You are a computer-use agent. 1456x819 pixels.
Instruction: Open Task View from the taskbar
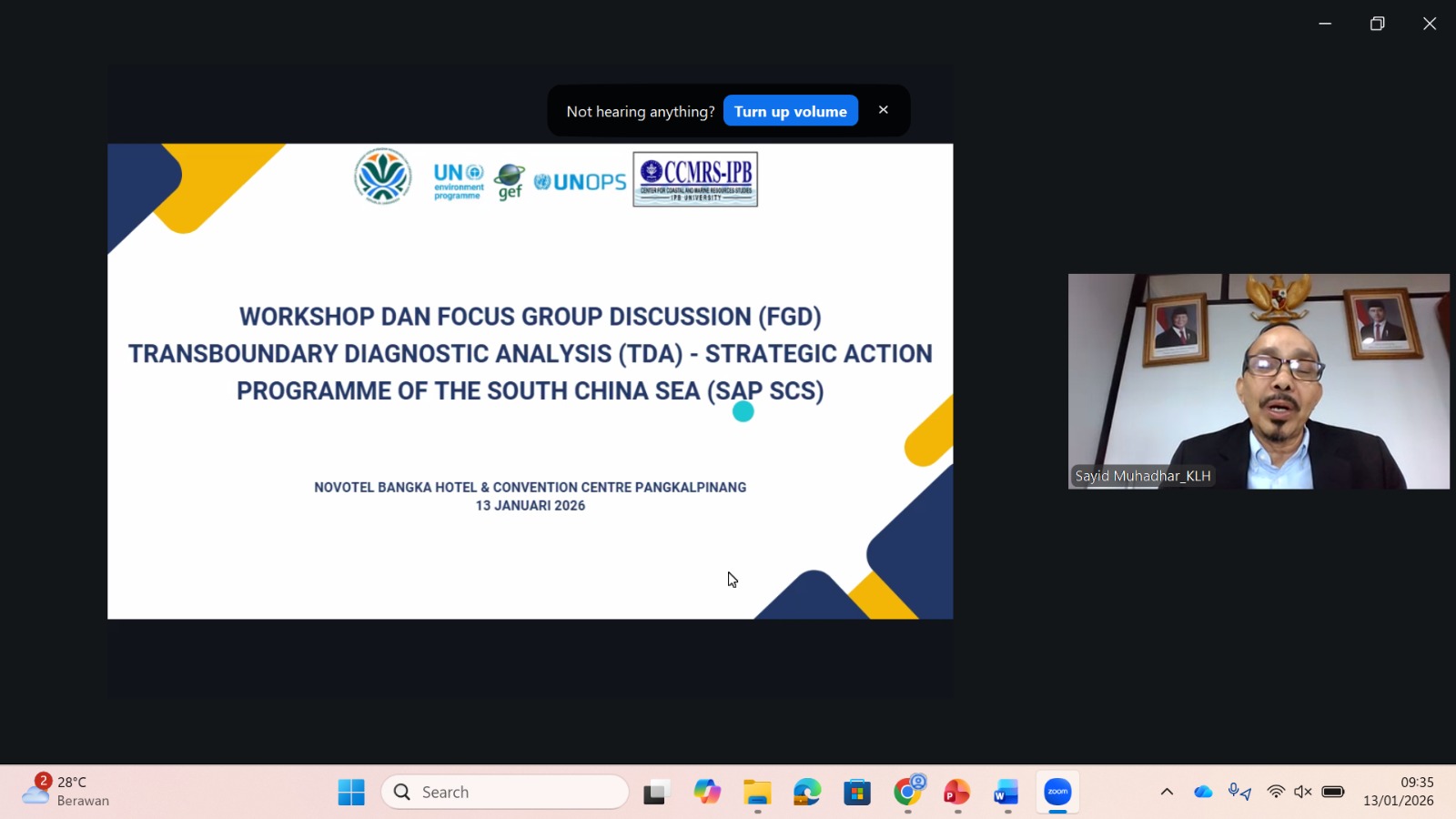tap(655, 793)
